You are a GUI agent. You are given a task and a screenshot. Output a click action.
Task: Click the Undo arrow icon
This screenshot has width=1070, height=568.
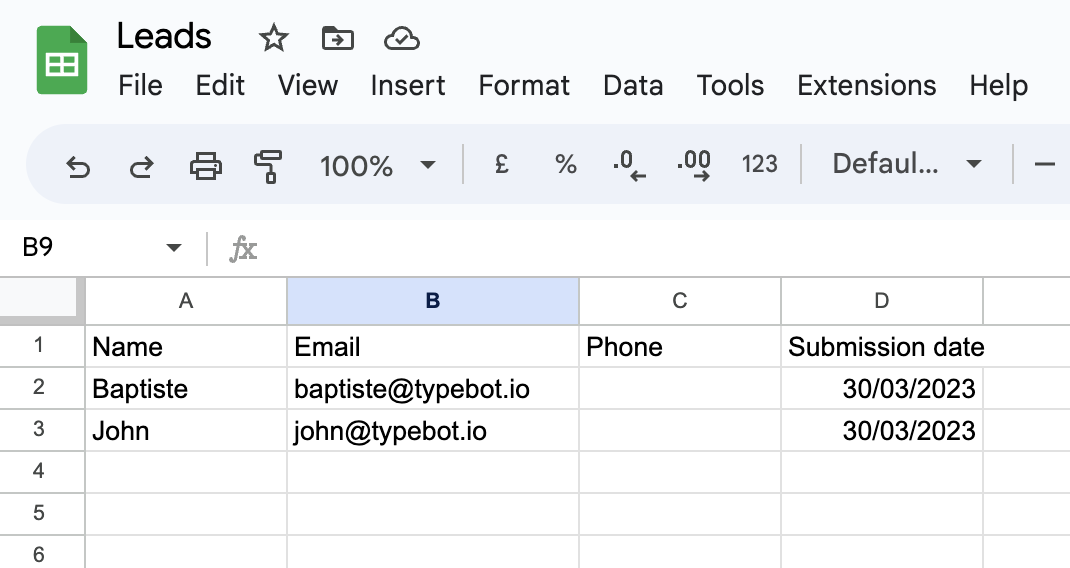coord(77,165)
